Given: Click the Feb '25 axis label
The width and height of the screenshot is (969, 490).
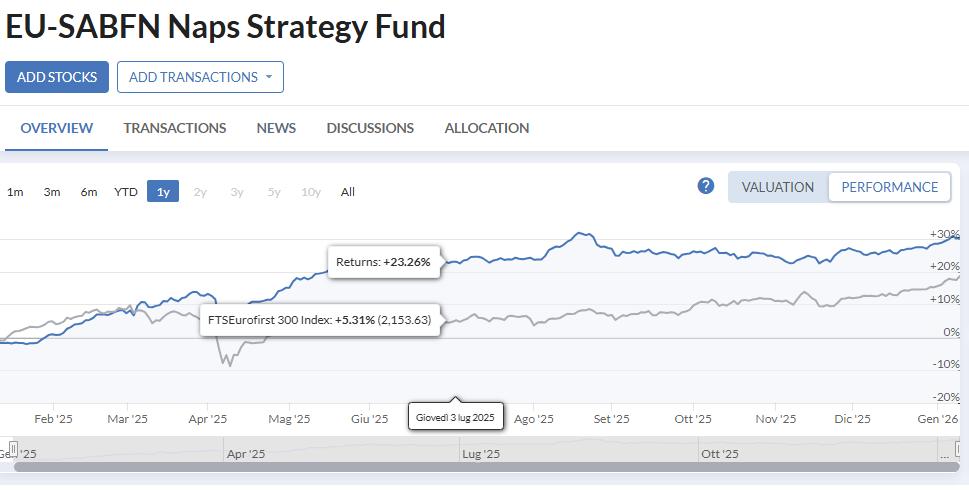Looking at the screenshot, I should [x=53, y=419].
